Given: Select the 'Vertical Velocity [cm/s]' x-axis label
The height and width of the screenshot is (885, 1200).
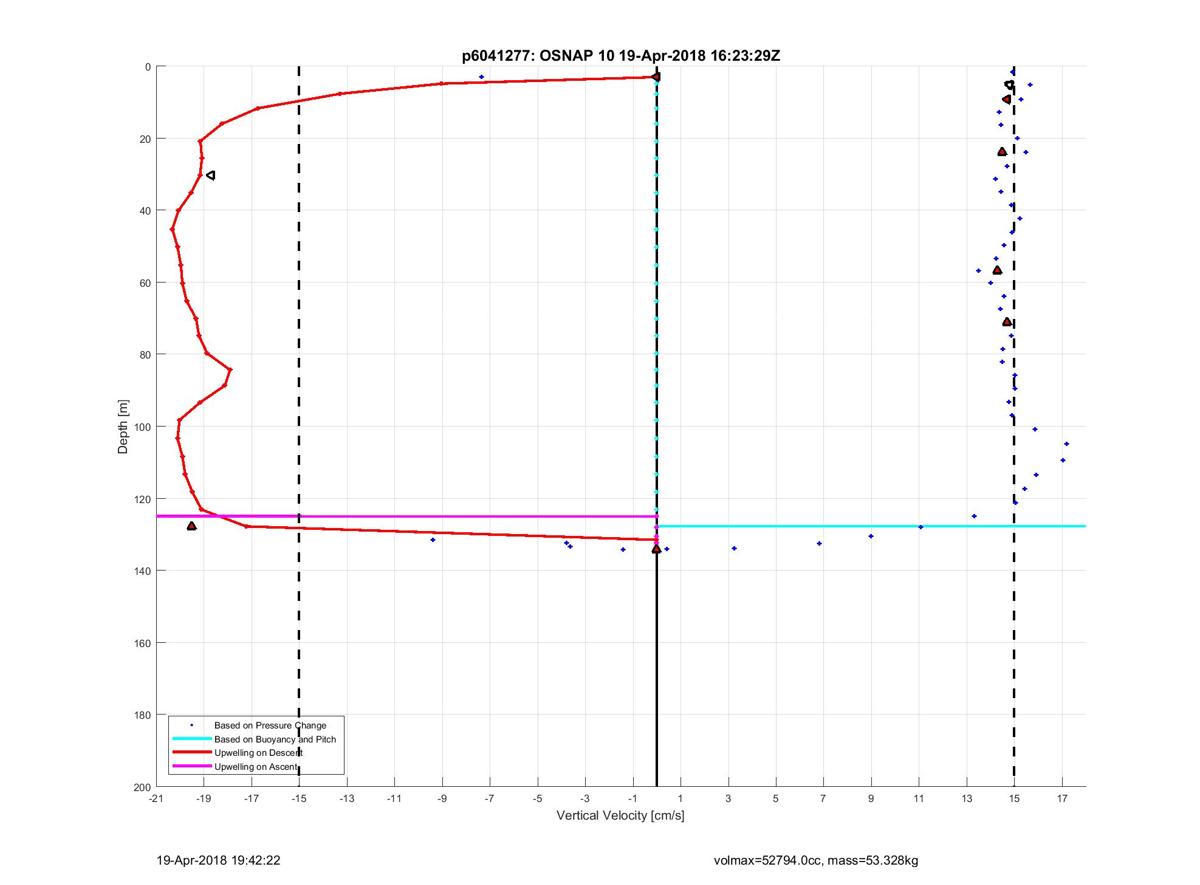Looking at the screenshot, I should tap(620, 816).
